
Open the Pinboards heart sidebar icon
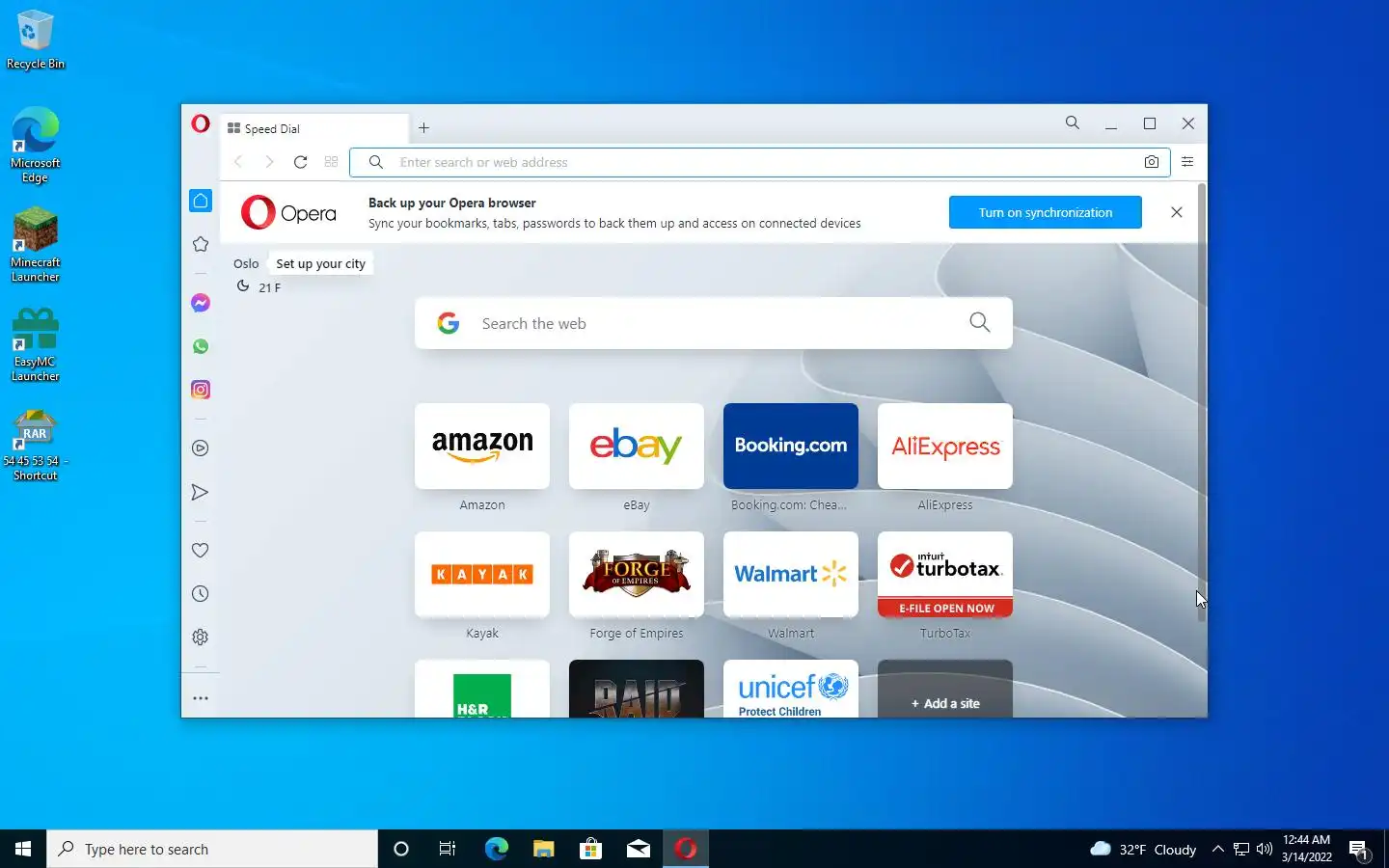201,550
